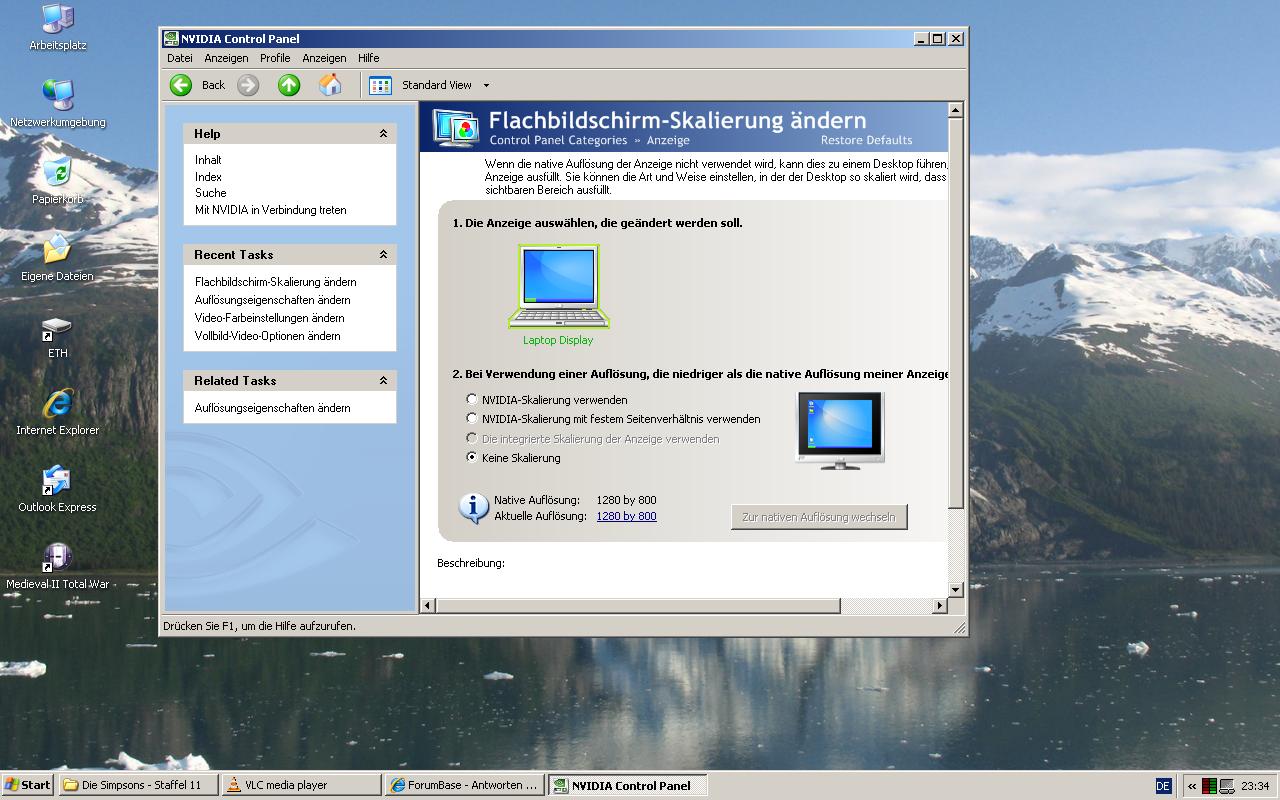Click Control Panel Categories breadcrumb
1280x800 pixels.
tap(558, 140)
